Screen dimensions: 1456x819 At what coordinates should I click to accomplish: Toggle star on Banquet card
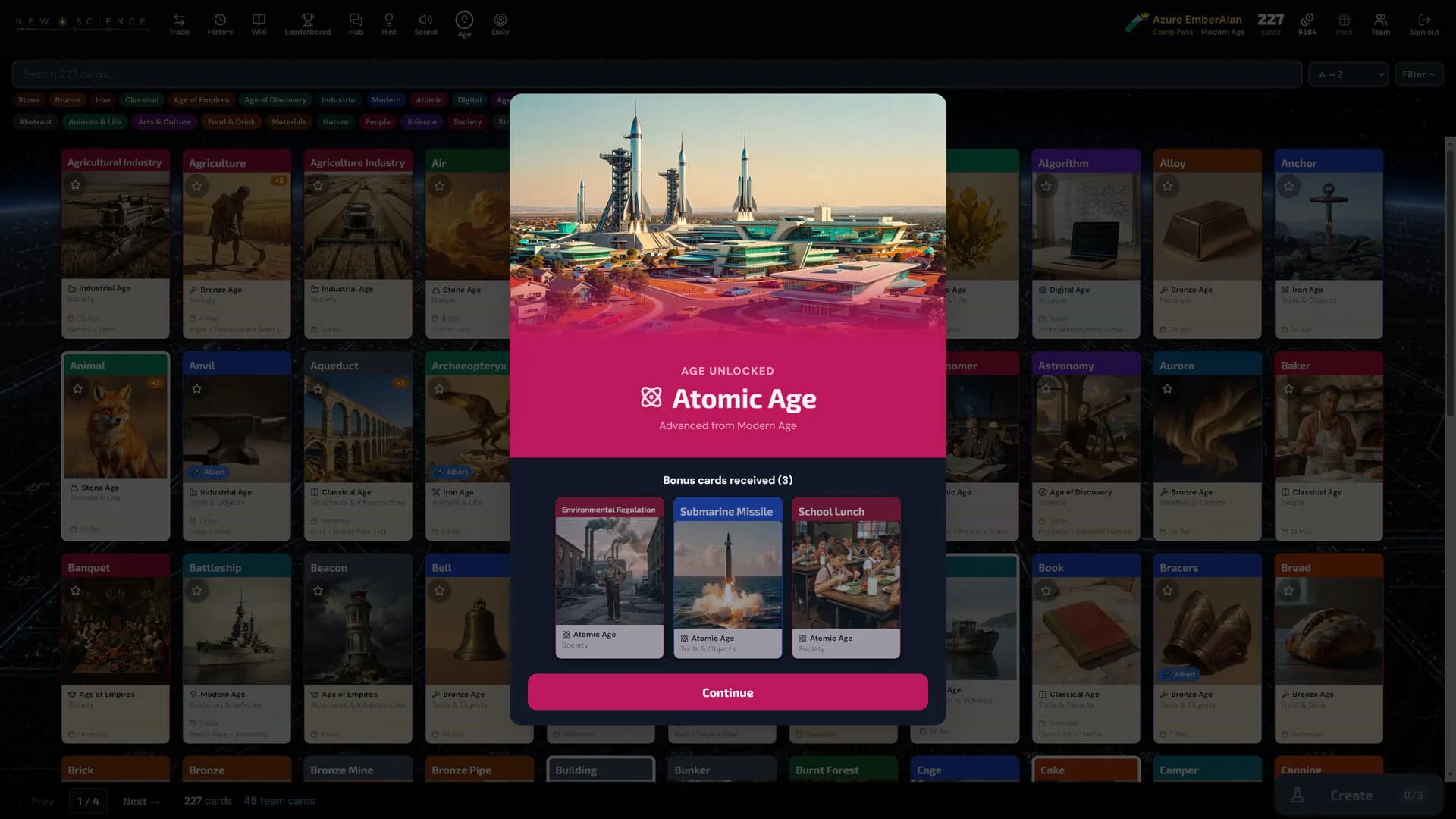75,591
